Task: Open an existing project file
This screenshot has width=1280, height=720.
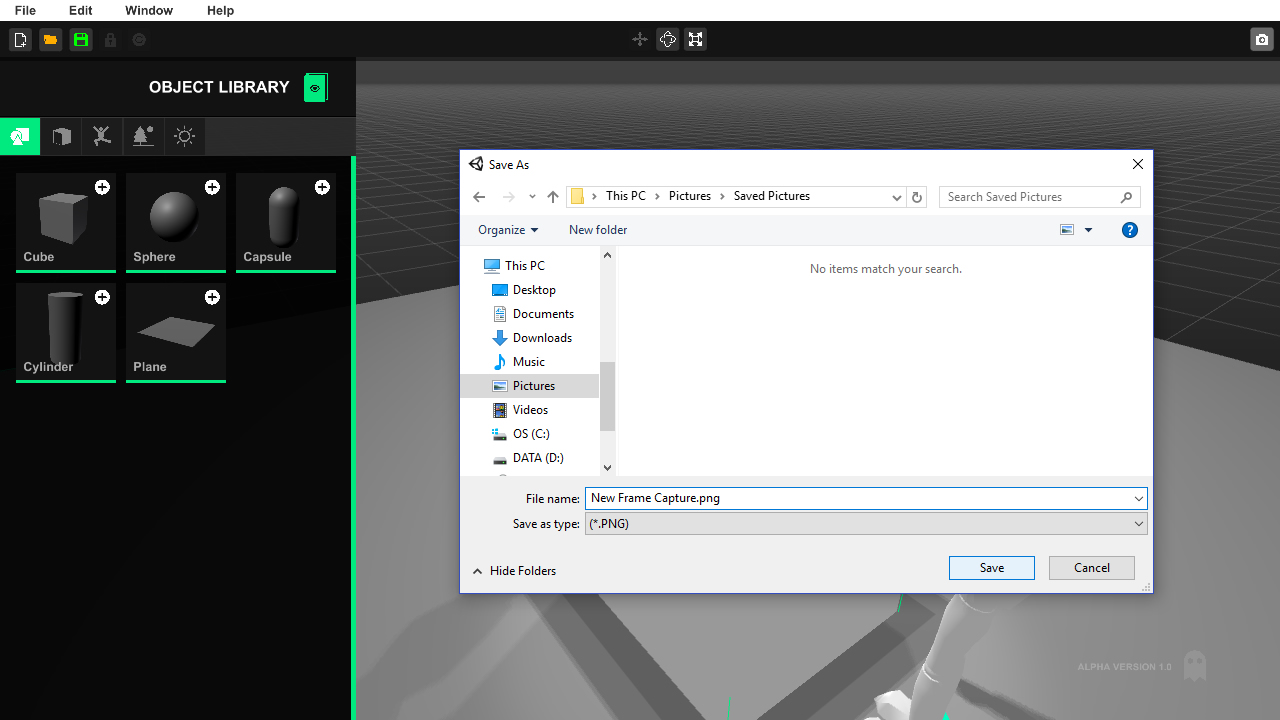Action: pos(49,39)
